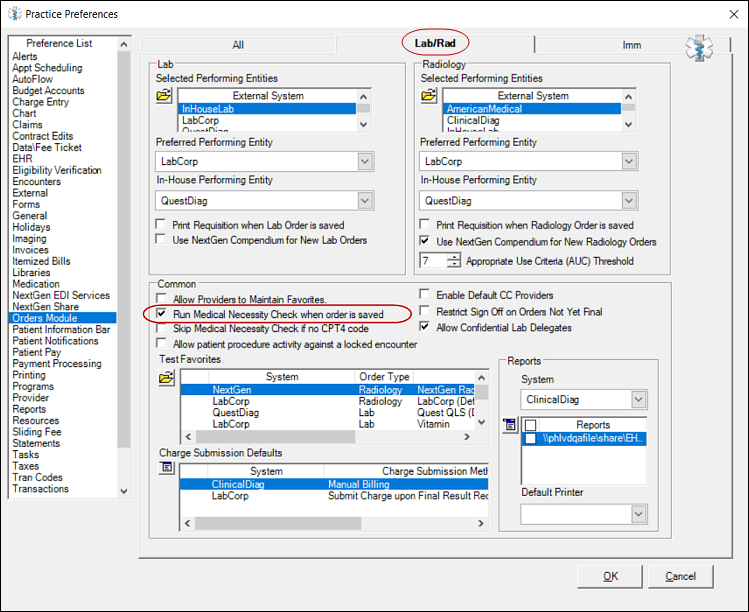Click the OK button

pyautogui.click(x=610, y=576)
